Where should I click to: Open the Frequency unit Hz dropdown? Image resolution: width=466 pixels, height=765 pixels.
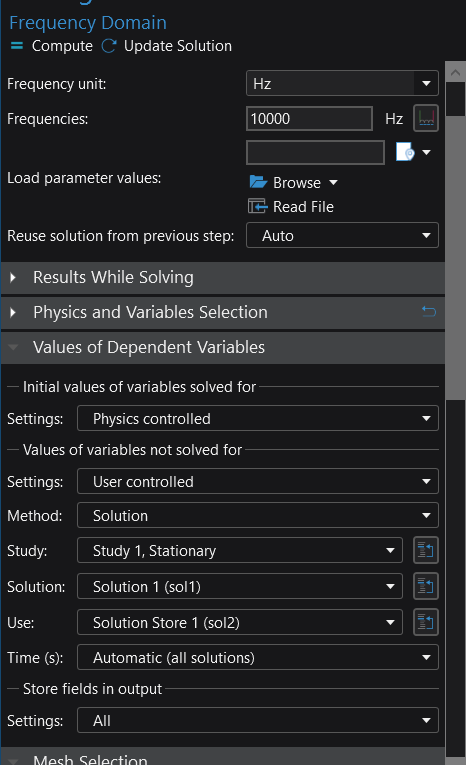(343, 83)
